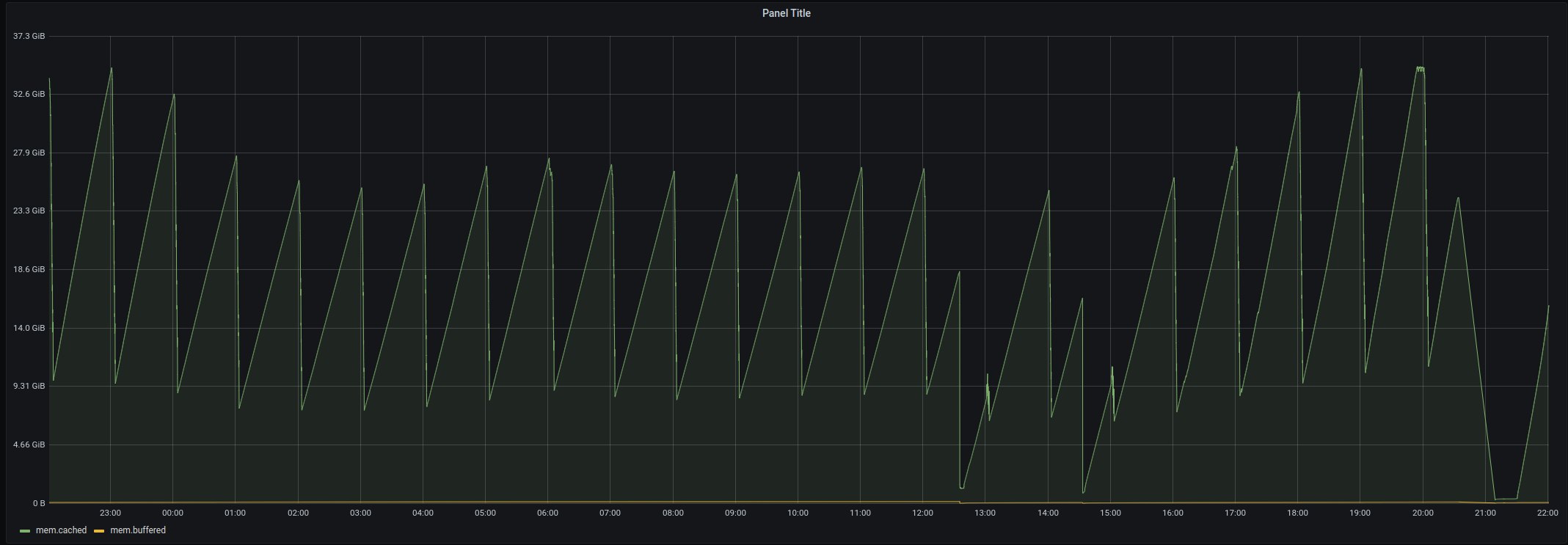The height and width of the screenshot is (545, 1568).
Task: Click the 07:00 time axis label
Action: tap(610, 513)
